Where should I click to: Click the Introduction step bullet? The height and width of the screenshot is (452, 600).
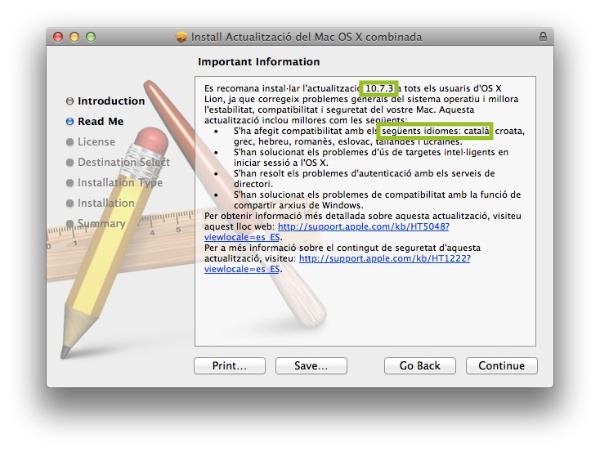coord(70,101)
